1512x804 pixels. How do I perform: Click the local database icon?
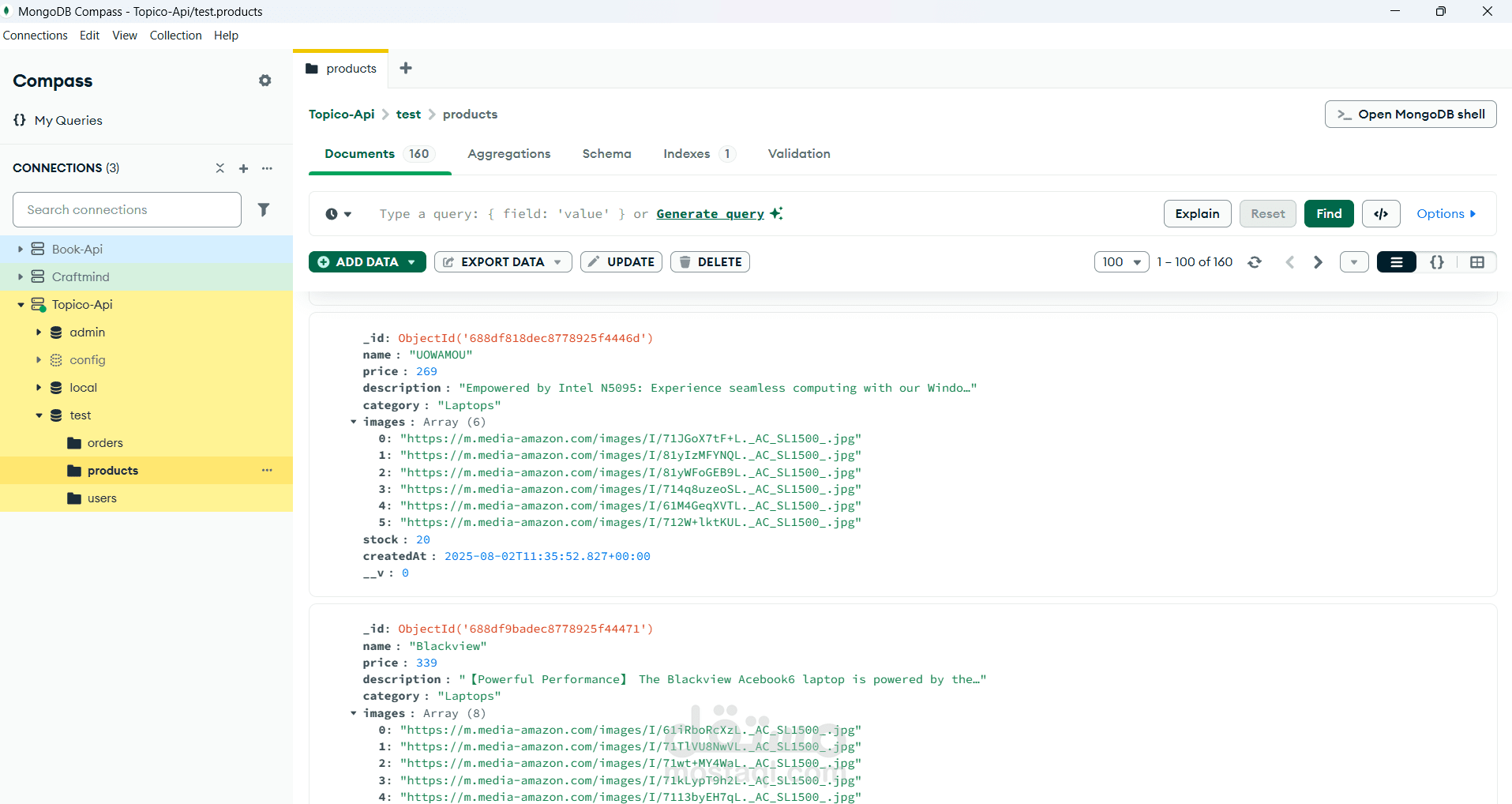[56, 388]
